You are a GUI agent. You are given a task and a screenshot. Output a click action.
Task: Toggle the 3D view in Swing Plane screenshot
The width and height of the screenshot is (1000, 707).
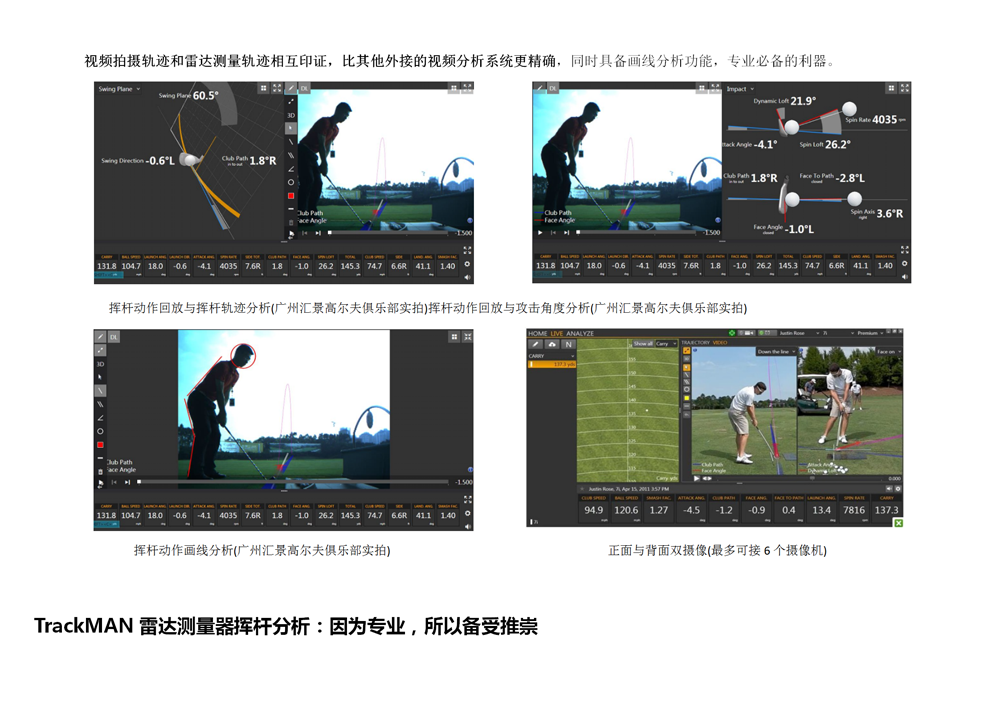coord(291,115)
